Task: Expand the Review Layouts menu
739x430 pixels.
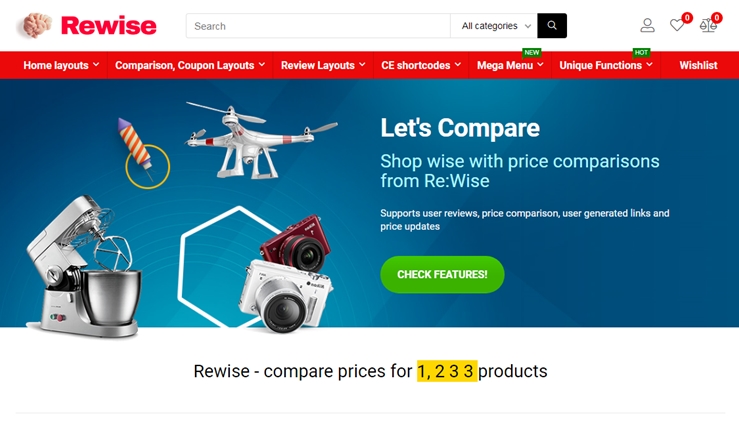Action: 323,65
